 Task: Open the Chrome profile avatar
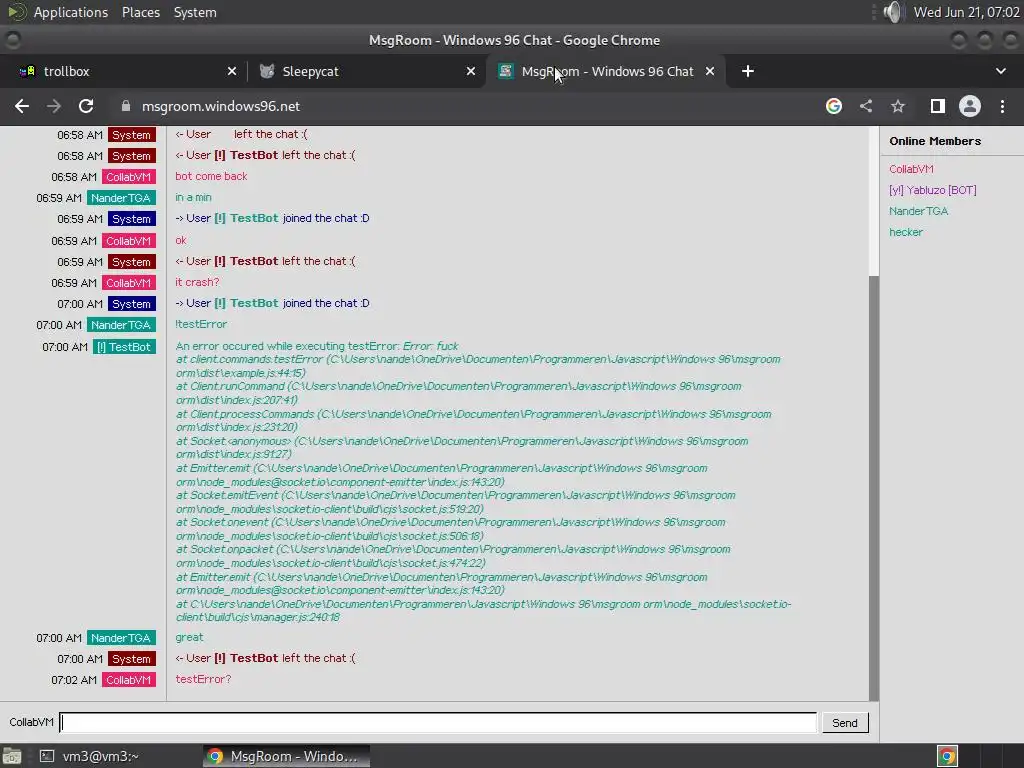coord(970,106)
